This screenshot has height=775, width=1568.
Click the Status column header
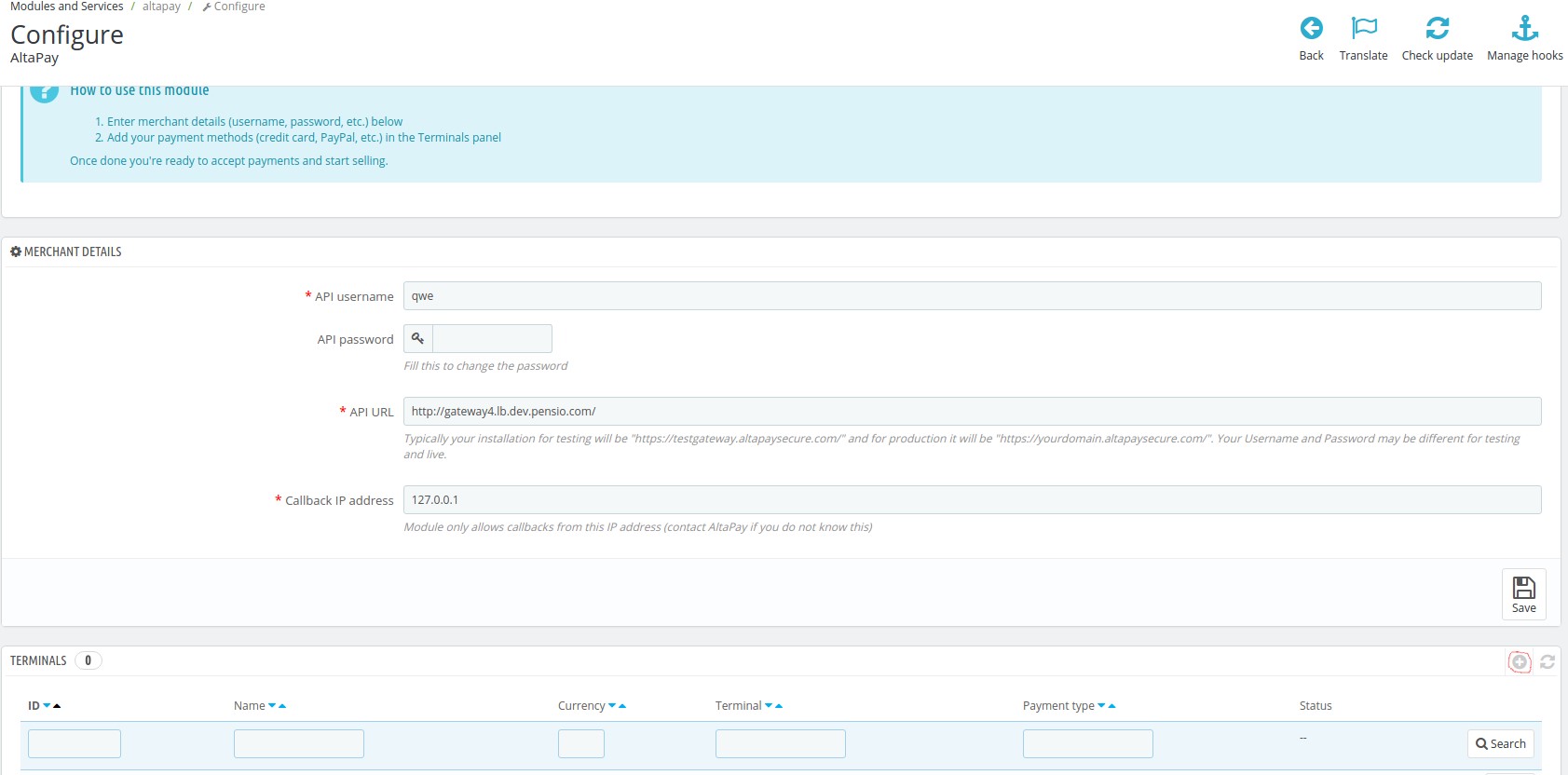[x=1316, y=706]
